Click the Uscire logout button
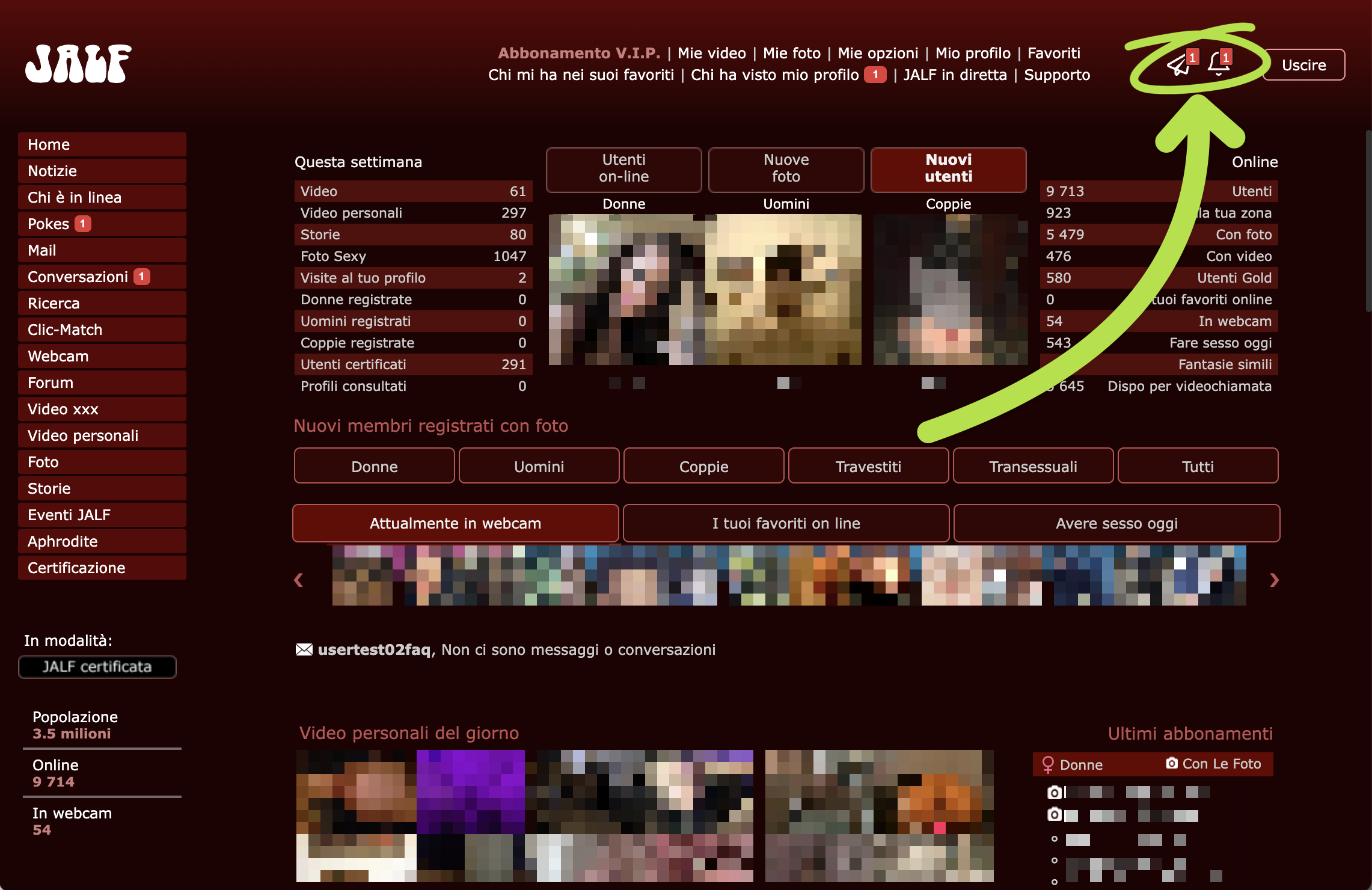 pyautogui.click(x=1304, y=64)
